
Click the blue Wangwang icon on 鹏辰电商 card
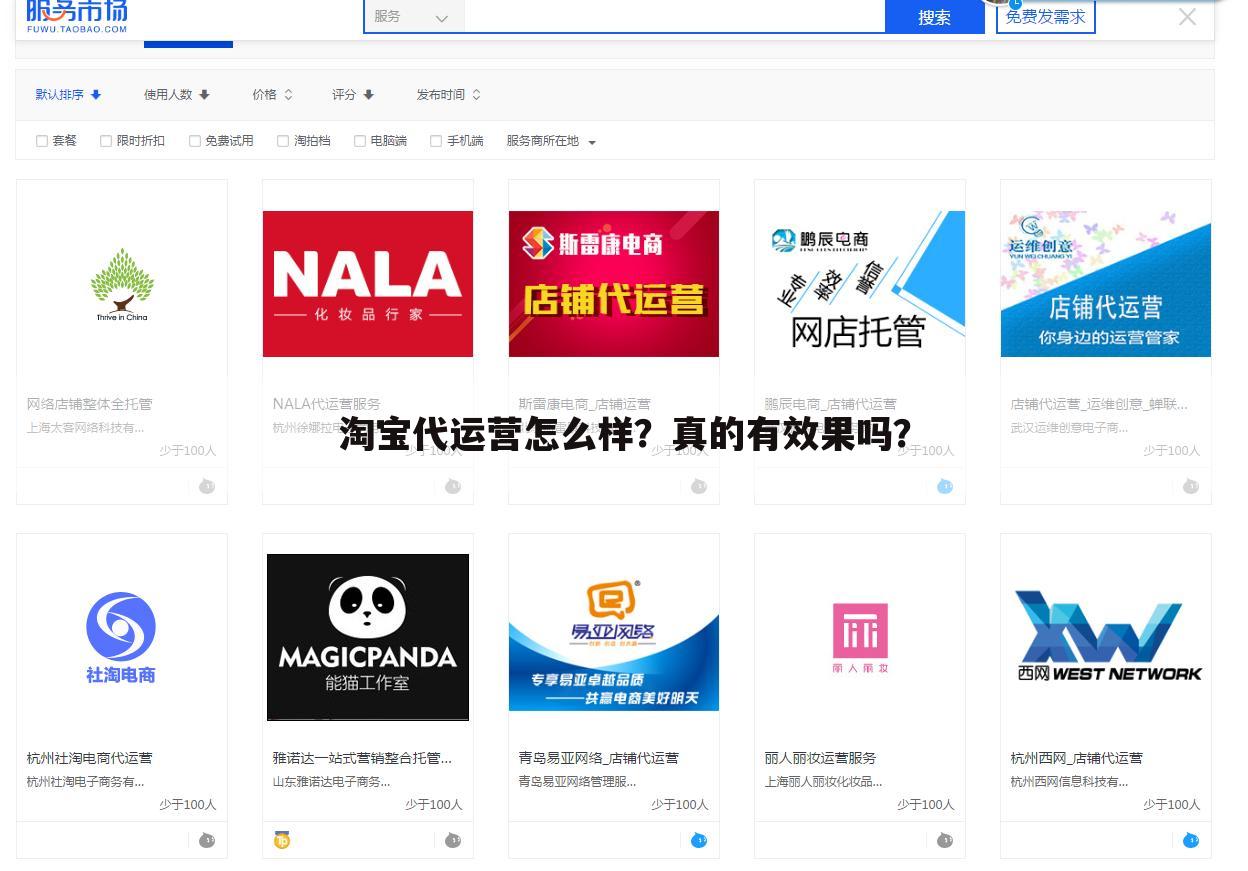(x=945, y=486)
